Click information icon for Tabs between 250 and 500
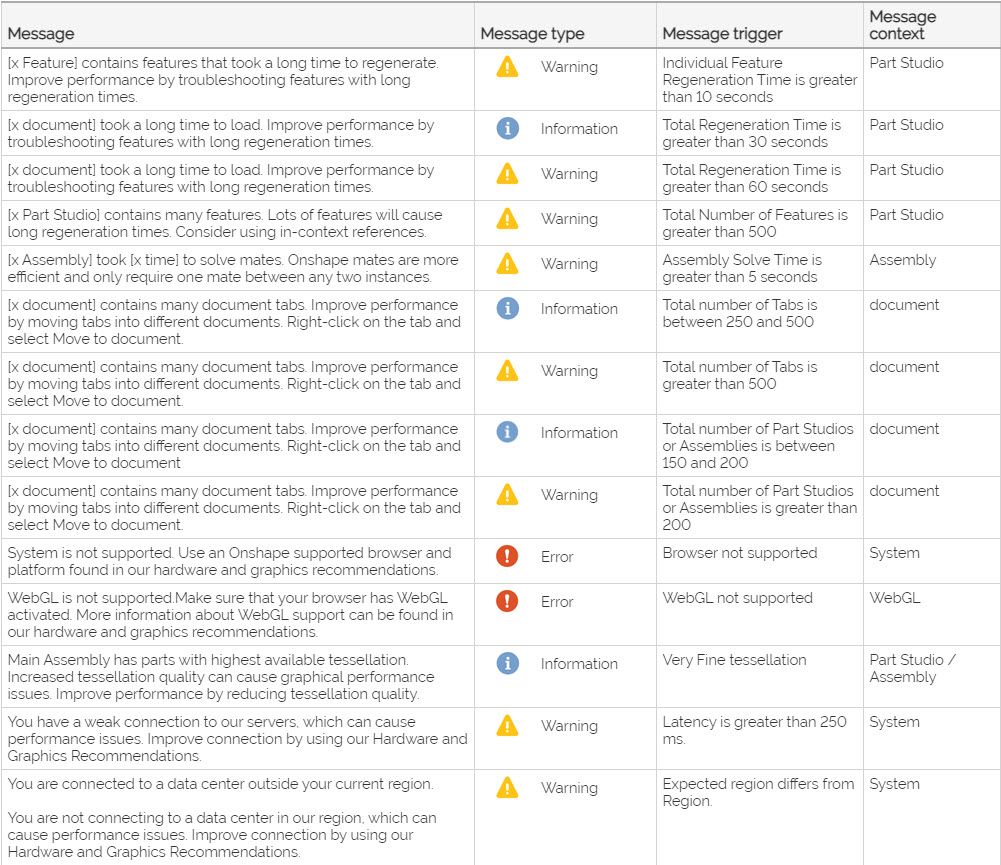Screen dimensions: 1001x865 coord(508,309)
